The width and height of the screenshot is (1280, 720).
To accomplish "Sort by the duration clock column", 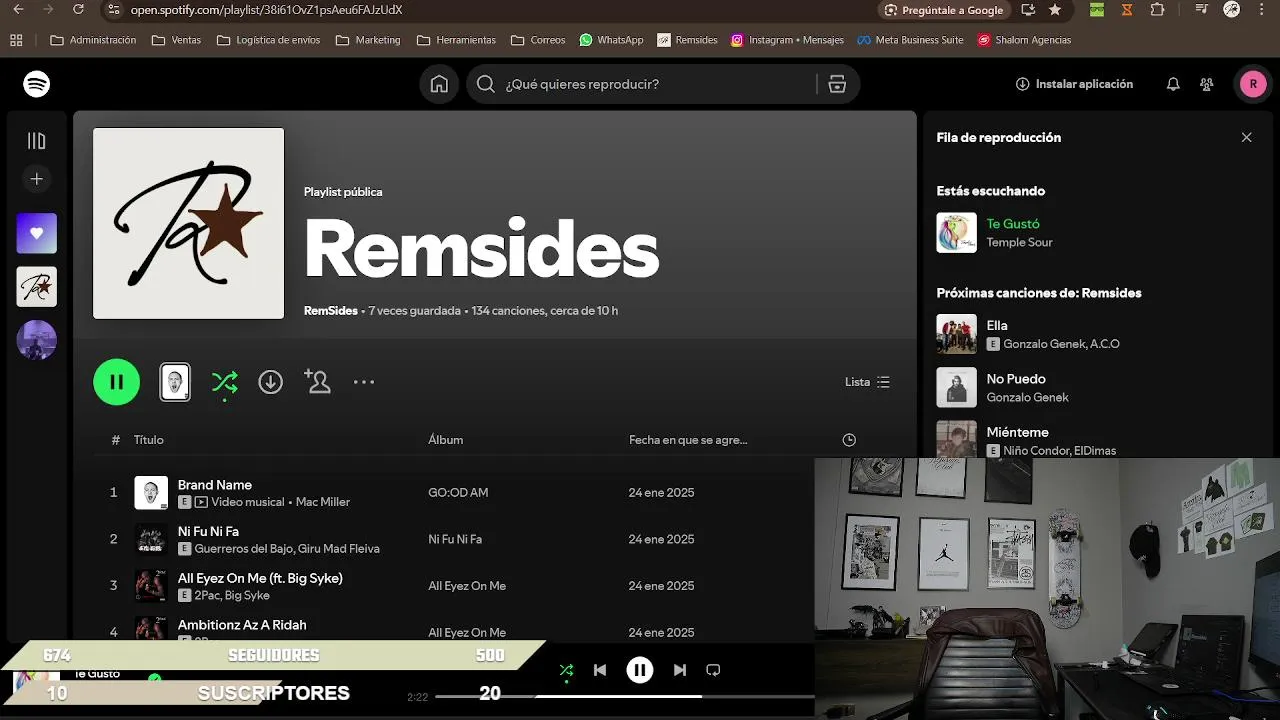I will point(849,440).
